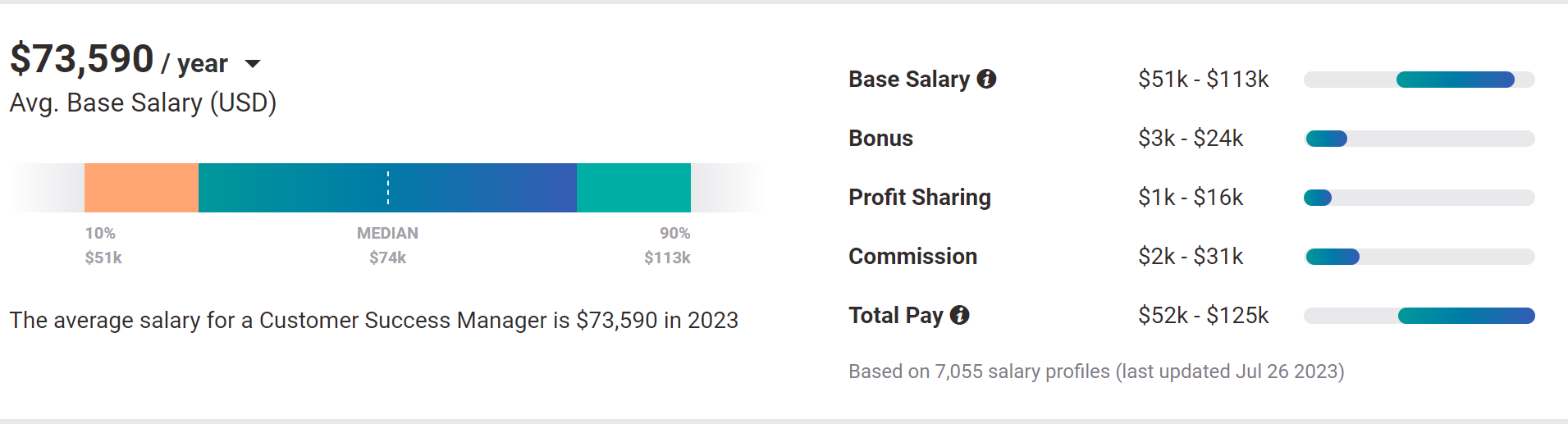Click the MEDIAN $74k label
The image size is (1568, 424).
pyautogui.click(x=387, y=245)
